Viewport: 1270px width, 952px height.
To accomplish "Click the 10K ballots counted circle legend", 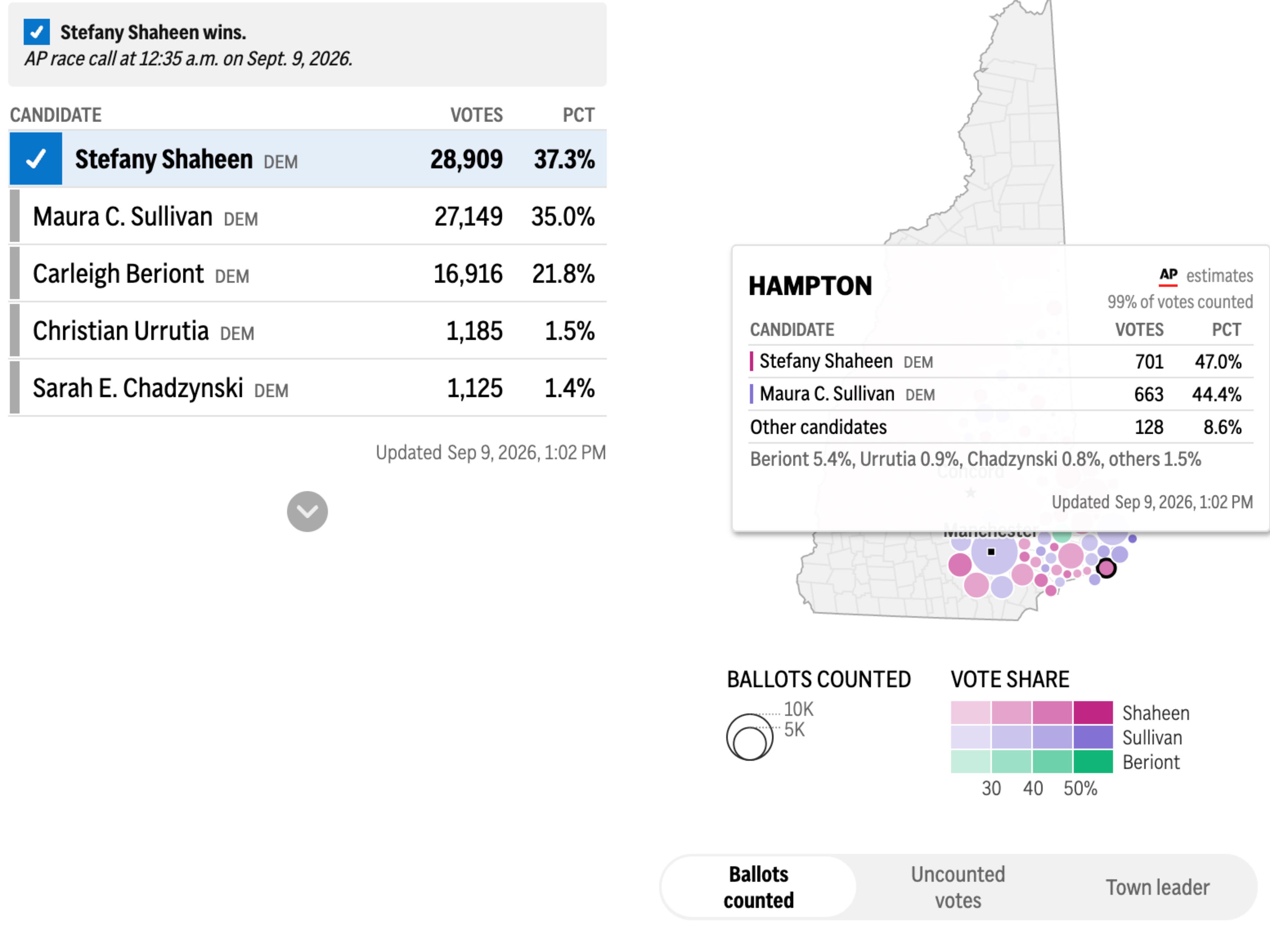I will (x=750, y=737).
